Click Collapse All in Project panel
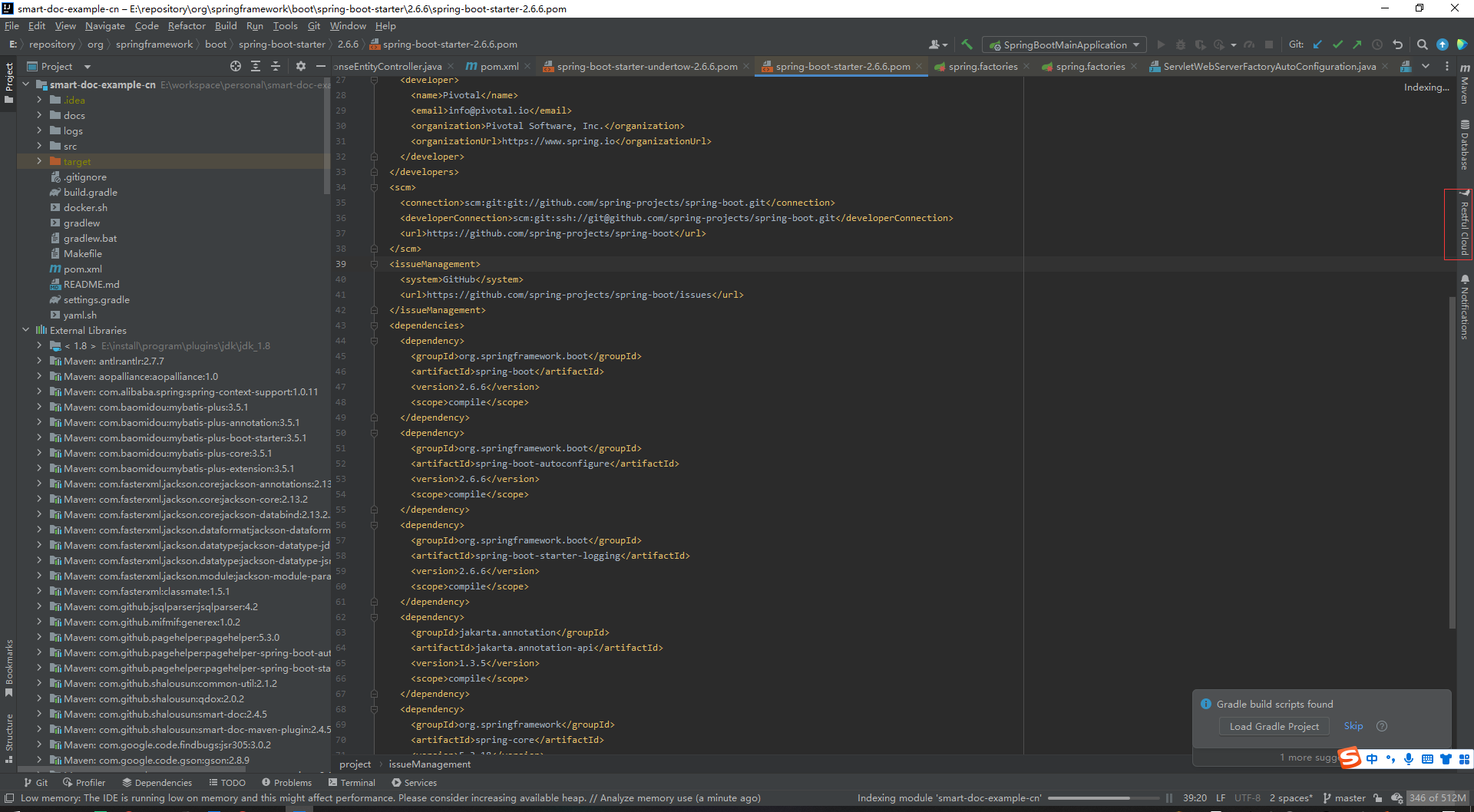The image size is (1474, 812). click(x=276, y=67)
